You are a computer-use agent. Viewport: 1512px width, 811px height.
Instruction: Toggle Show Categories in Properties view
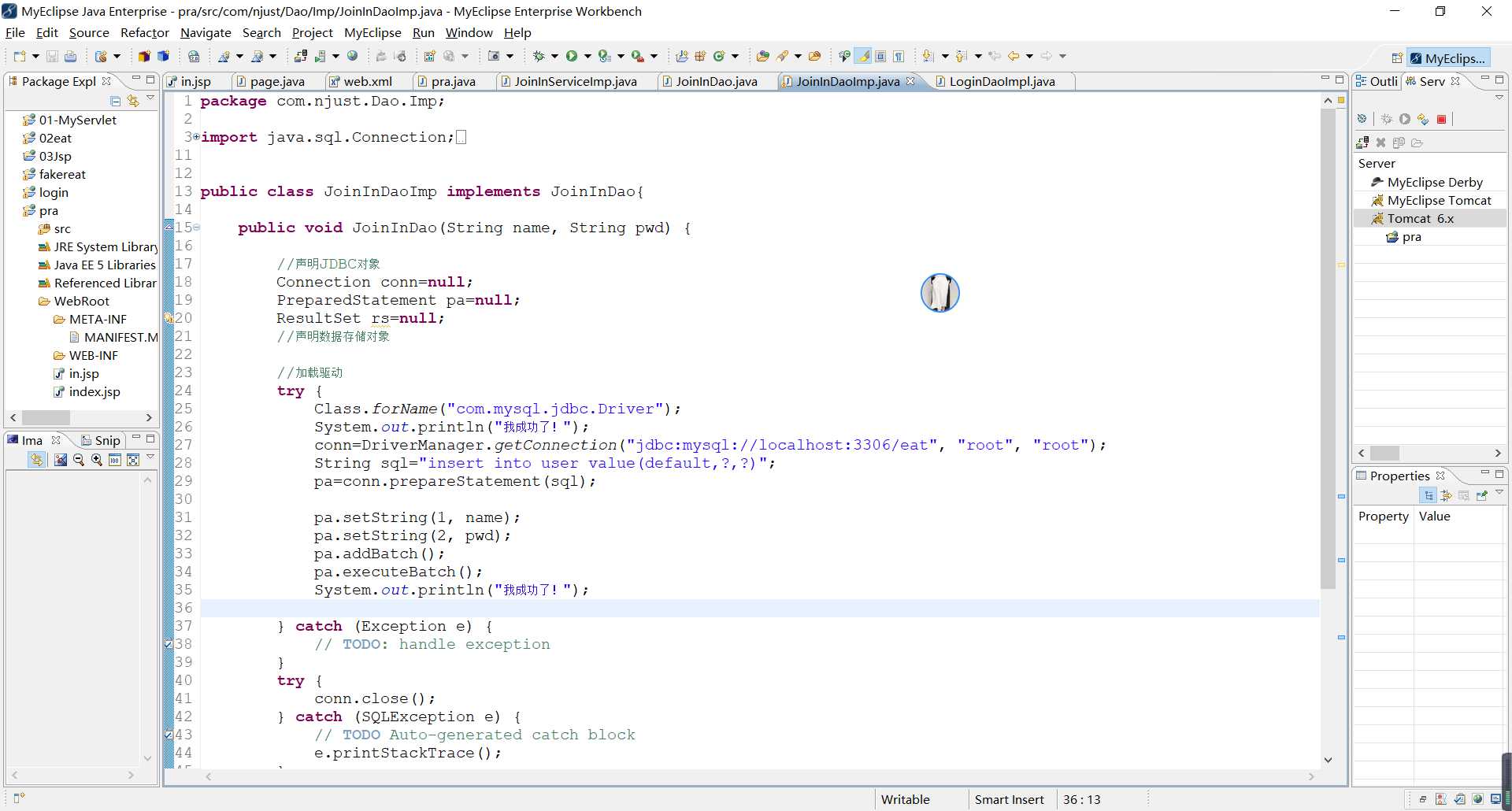pyautogui.click(x=1428, y=495)
